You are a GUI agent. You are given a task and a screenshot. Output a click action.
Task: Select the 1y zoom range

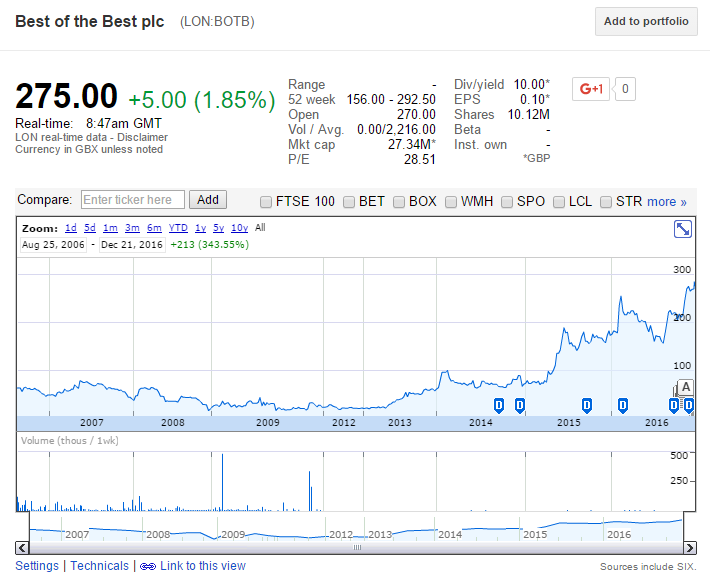[x=201, y=228]
